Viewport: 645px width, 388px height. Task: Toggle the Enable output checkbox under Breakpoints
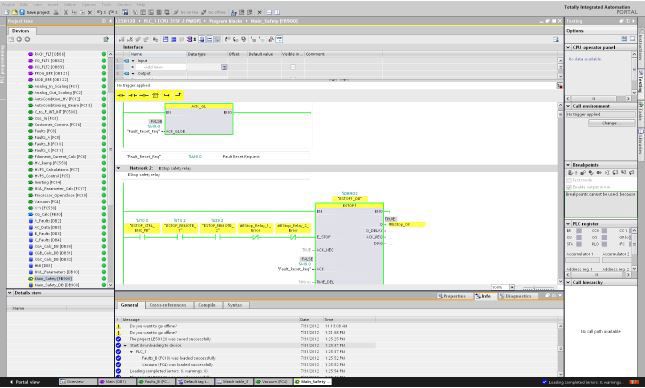(x=570, y=187)
